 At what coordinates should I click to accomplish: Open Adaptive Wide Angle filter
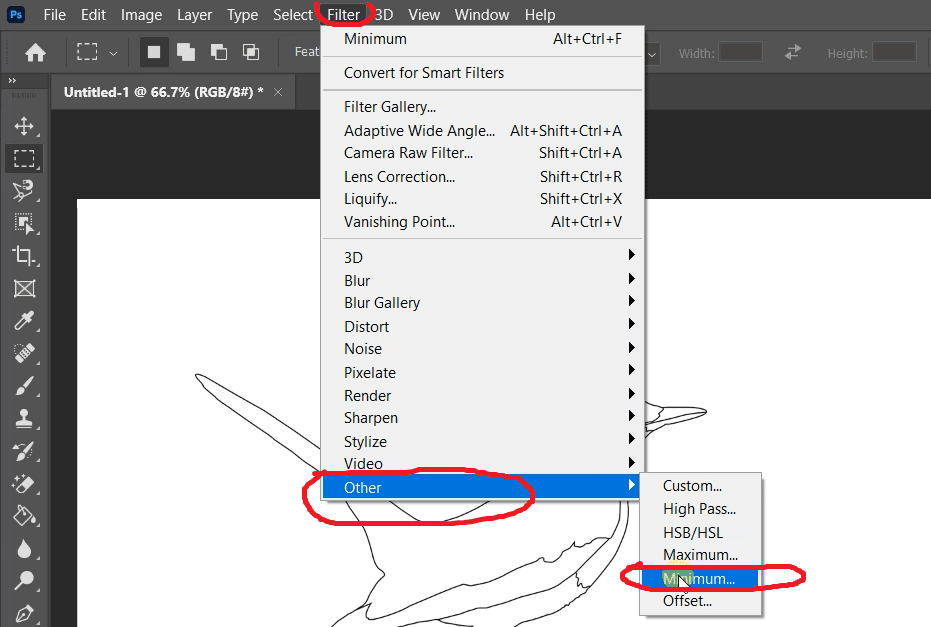(483, 131)
